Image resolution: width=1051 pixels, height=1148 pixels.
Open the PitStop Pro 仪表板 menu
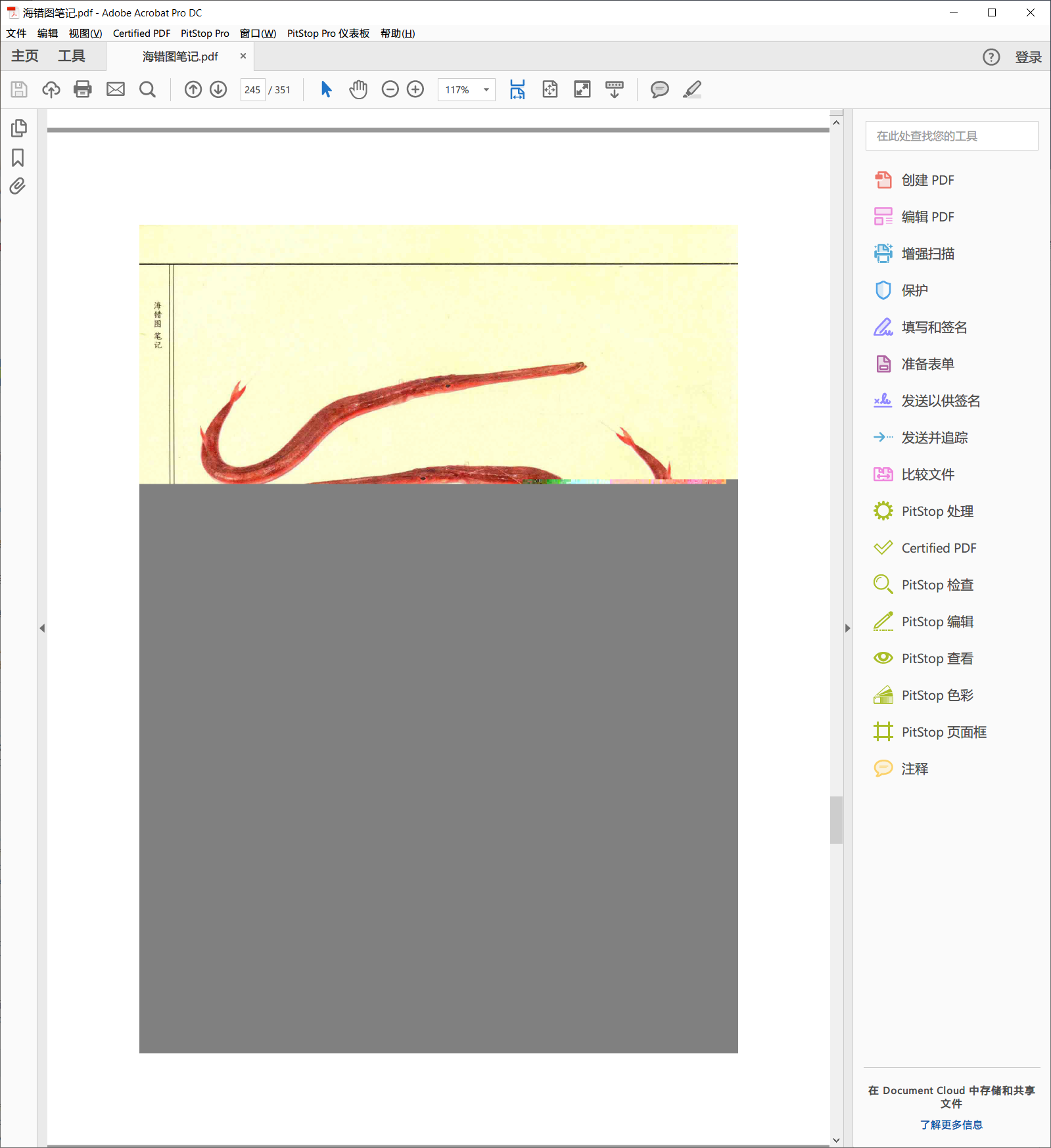329,34
